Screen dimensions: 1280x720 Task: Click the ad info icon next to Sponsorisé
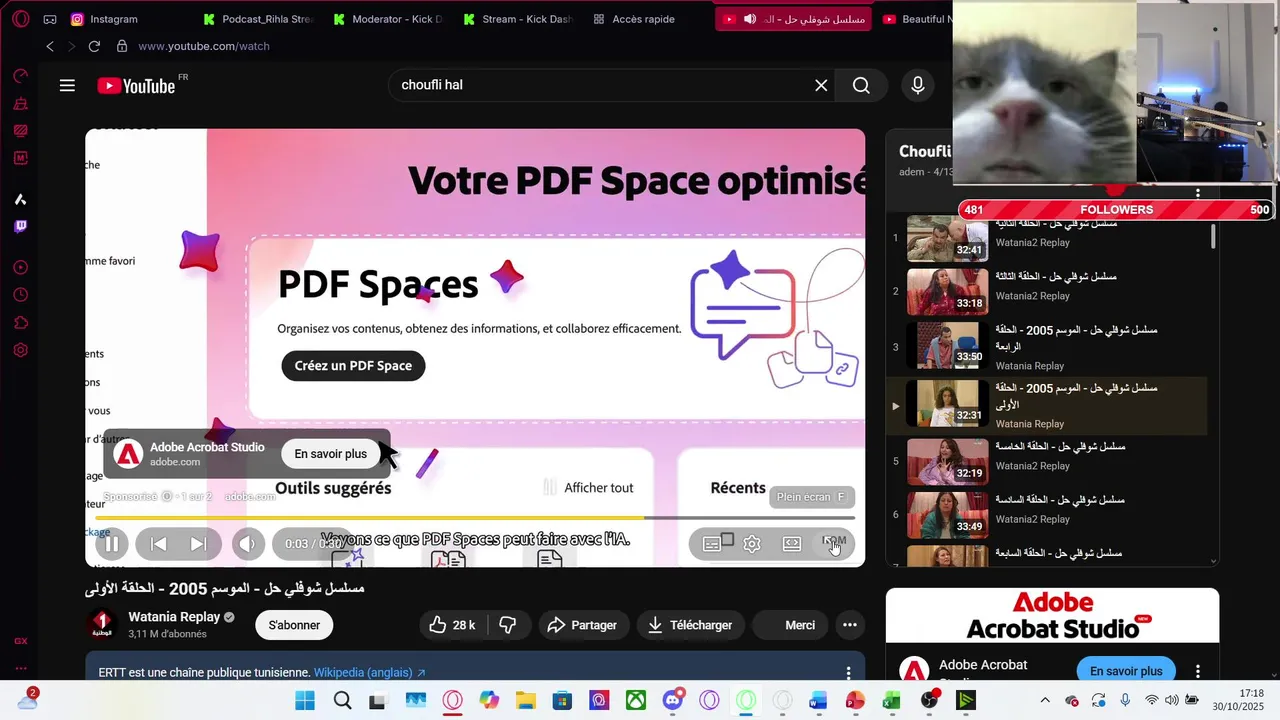click(167, 496)
